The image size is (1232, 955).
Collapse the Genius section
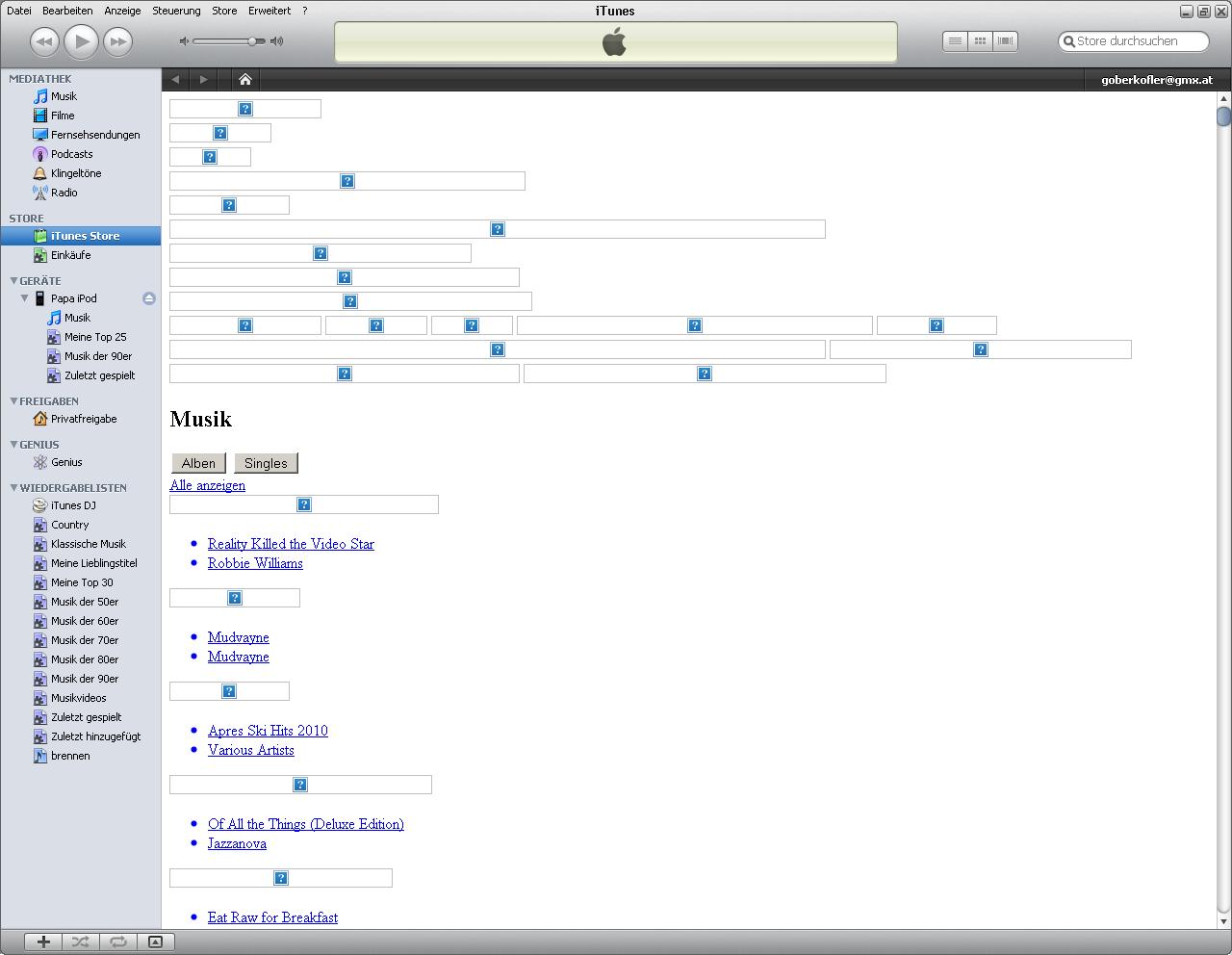[x=13, y=444]
